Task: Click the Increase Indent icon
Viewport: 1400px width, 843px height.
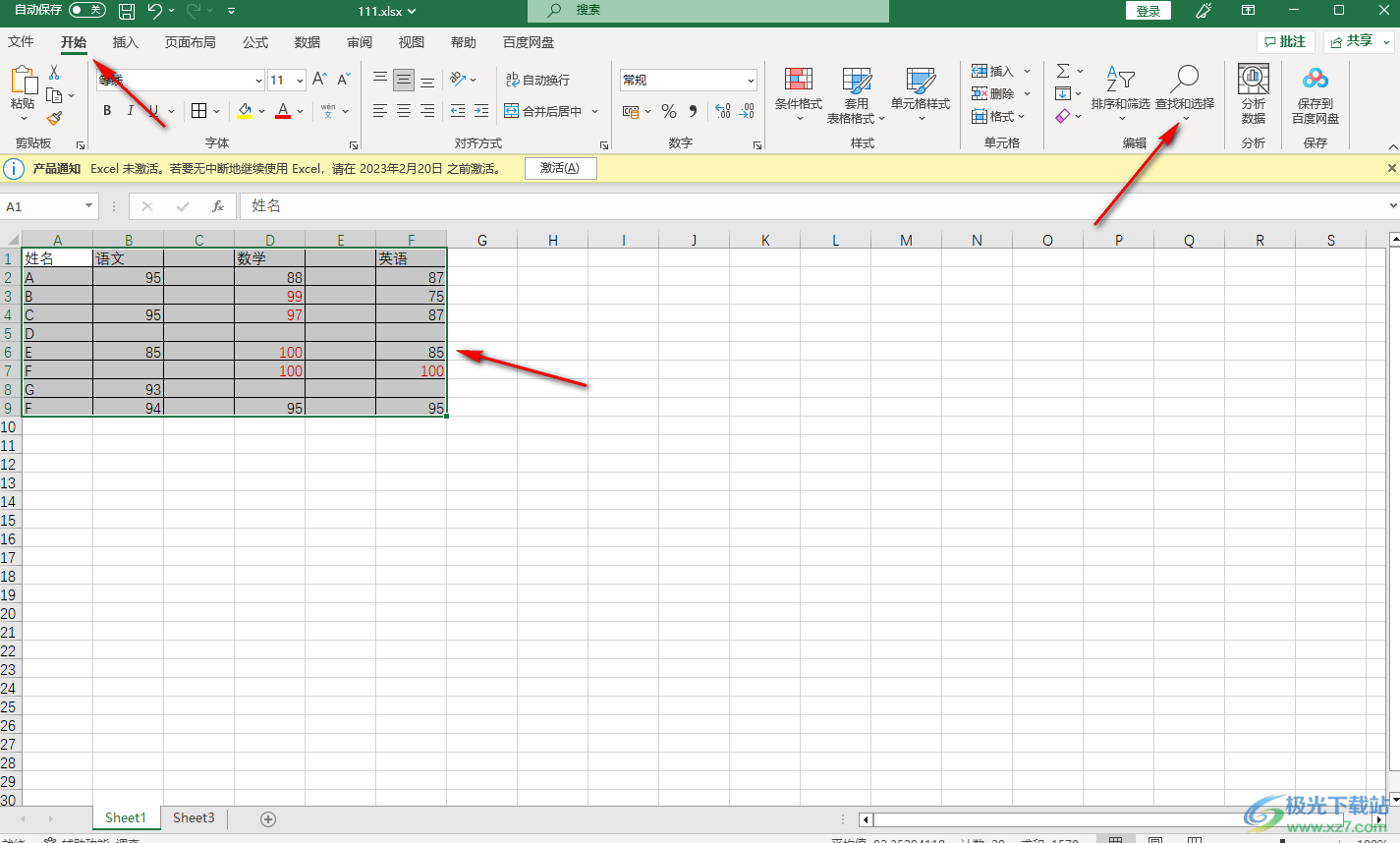Action: coord(481,111)
